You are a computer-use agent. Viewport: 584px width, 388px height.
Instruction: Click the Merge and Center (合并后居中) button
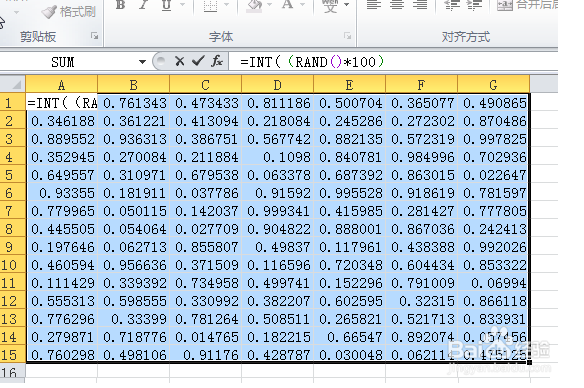[527, 5]
